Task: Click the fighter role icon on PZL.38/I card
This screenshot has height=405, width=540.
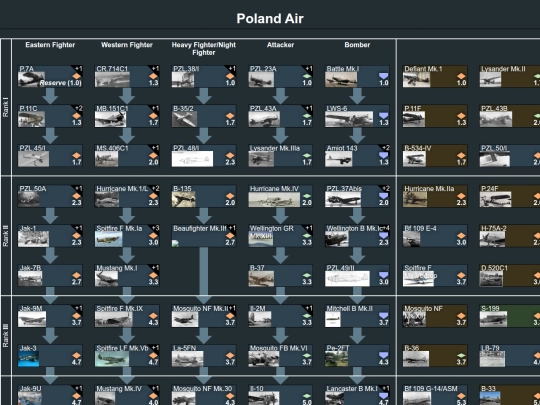Action: (x=230, y=76)
